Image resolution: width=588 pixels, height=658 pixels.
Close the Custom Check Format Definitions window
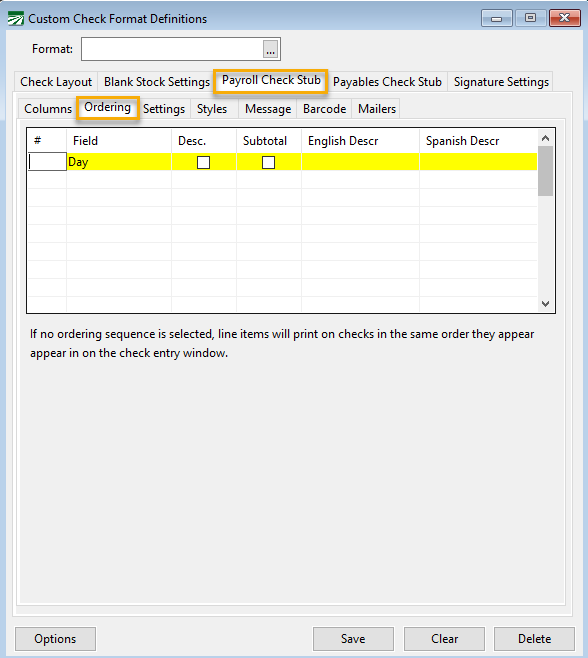click(x=564, y=18)
